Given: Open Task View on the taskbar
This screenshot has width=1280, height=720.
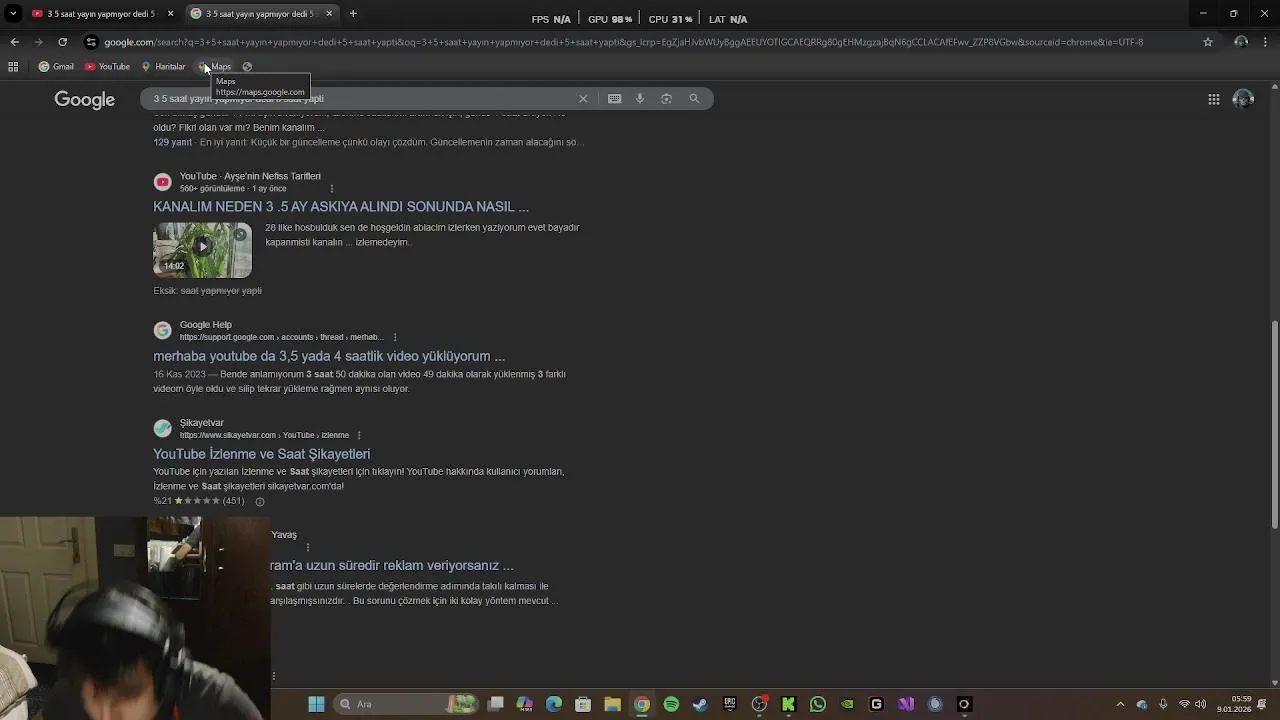Looking at the screenshot, I should pos(495,704).
